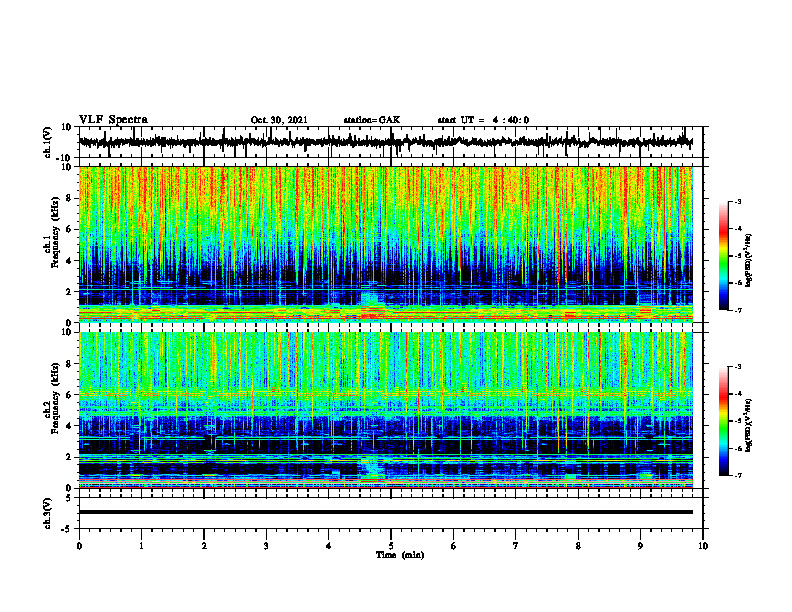The width and height of the screenshot is (792, 612).
Task: Click the "-5" tick on ch.3(V) axis
Action: [x=68, y=528]
